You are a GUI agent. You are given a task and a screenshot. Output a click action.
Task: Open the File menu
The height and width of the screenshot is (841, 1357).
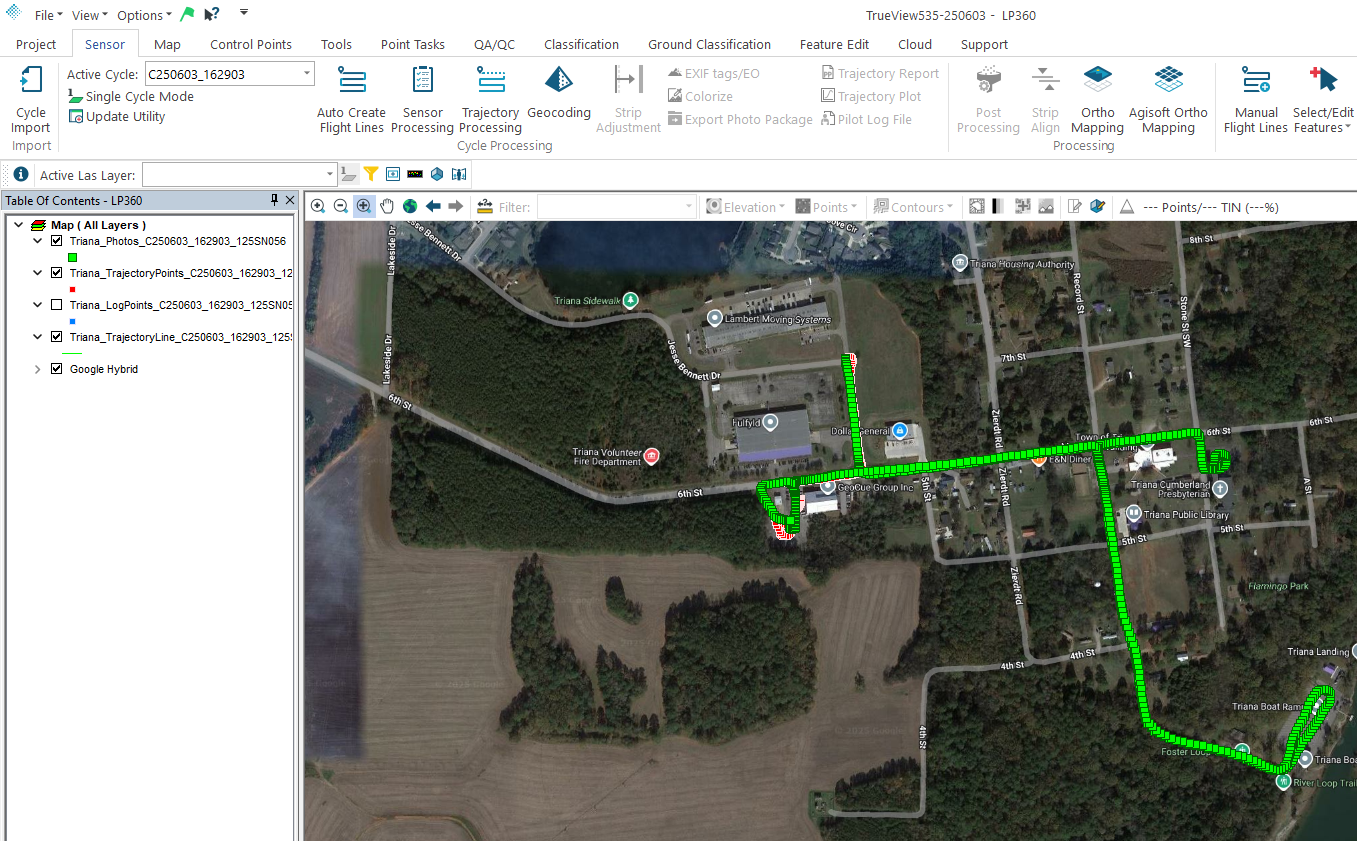pyautogui.click(x=48, y=15)
